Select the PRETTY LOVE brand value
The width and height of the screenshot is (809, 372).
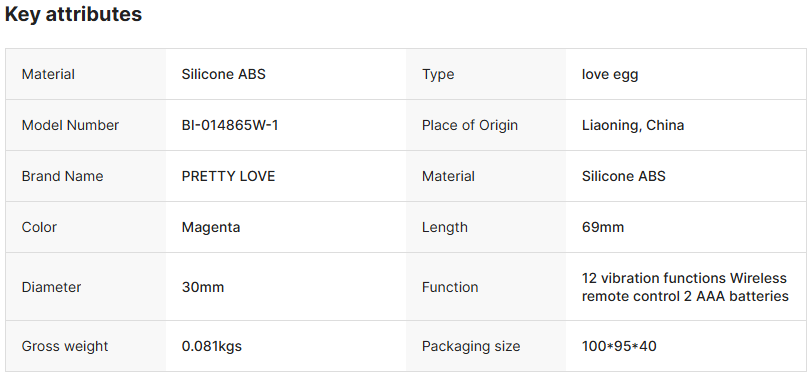click(x=228, y=176)
